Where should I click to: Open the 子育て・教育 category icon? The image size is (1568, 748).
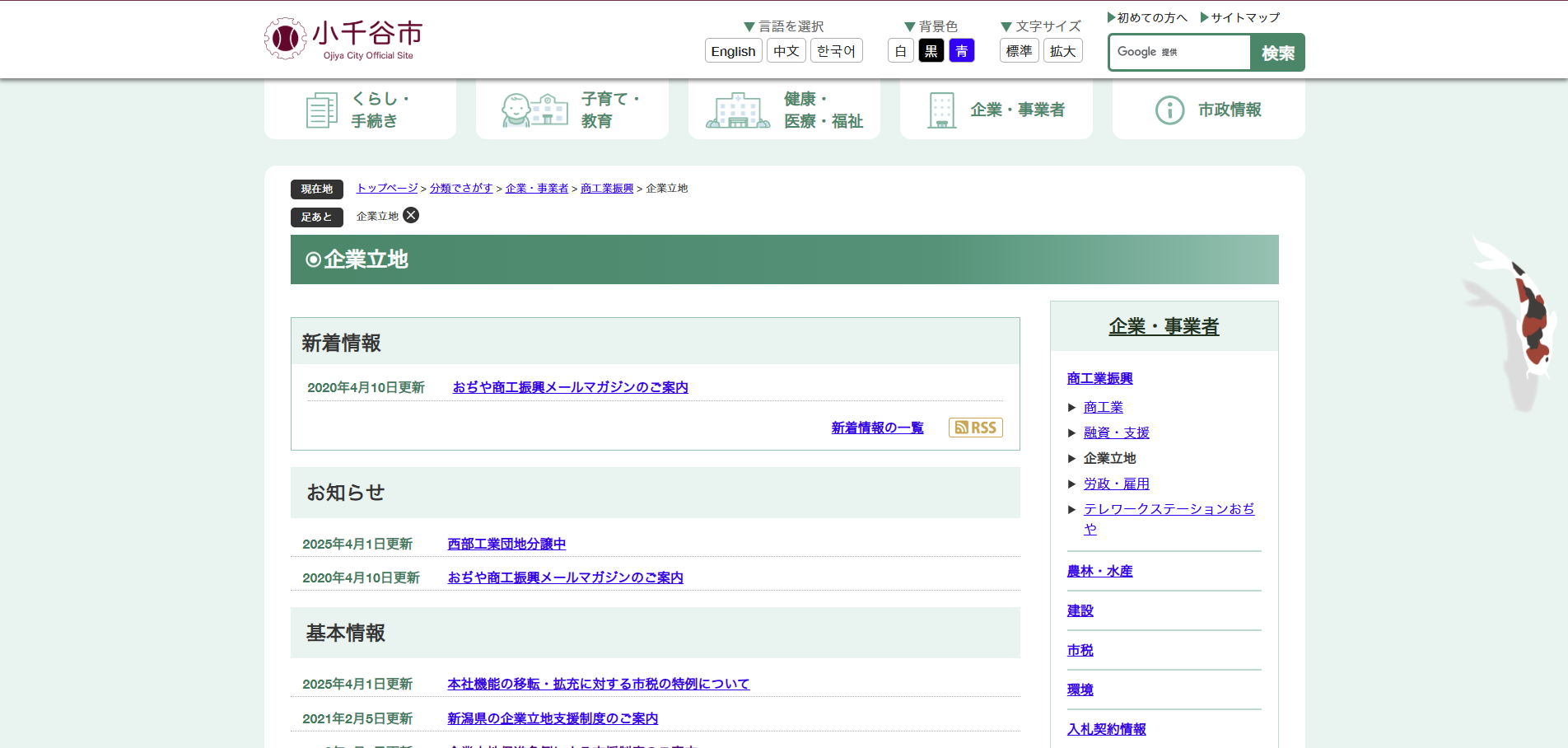pos(534,110)
